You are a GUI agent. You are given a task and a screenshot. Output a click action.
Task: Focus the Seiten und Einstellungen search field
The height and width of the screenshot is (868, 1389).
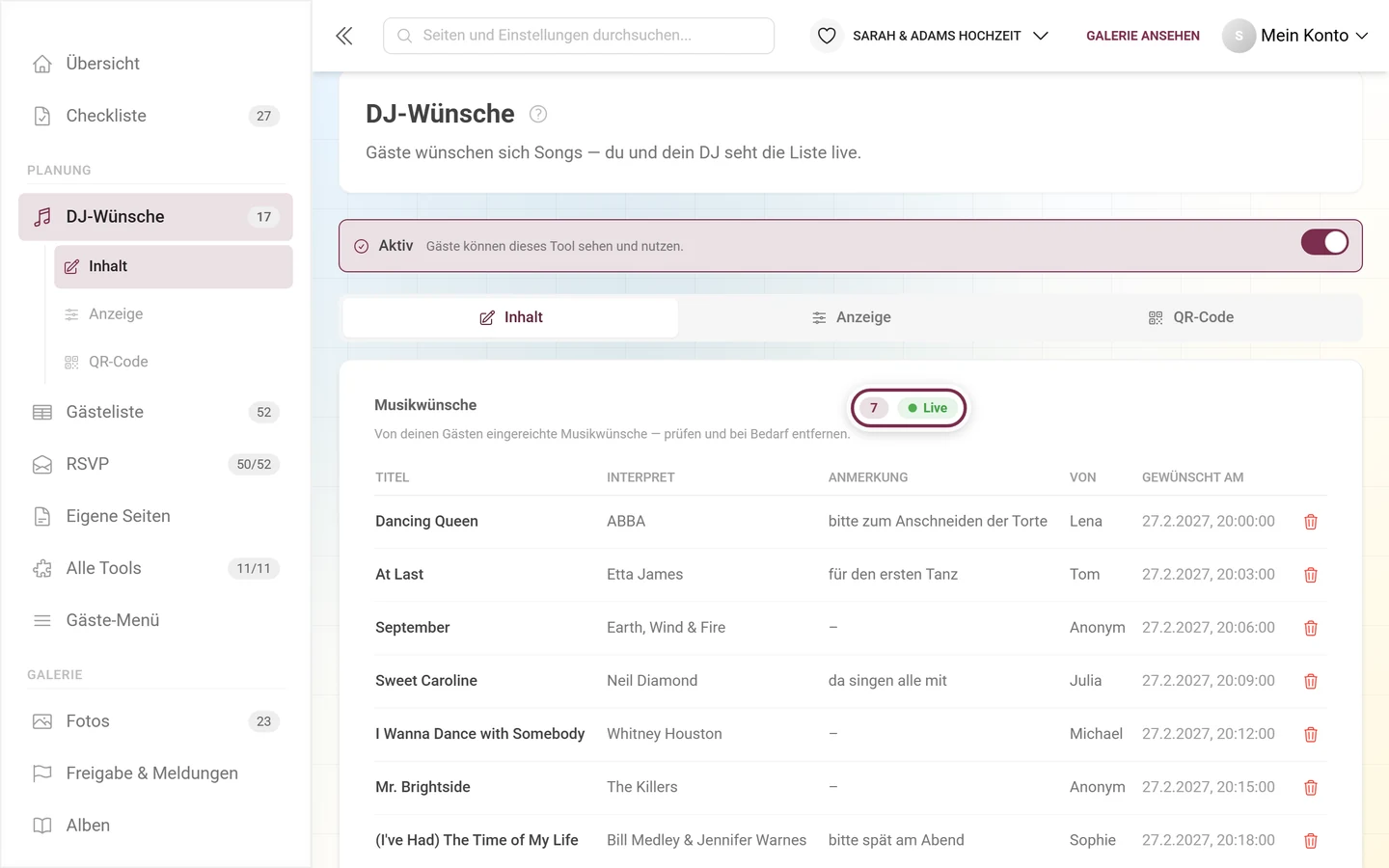tap(579, 36)
